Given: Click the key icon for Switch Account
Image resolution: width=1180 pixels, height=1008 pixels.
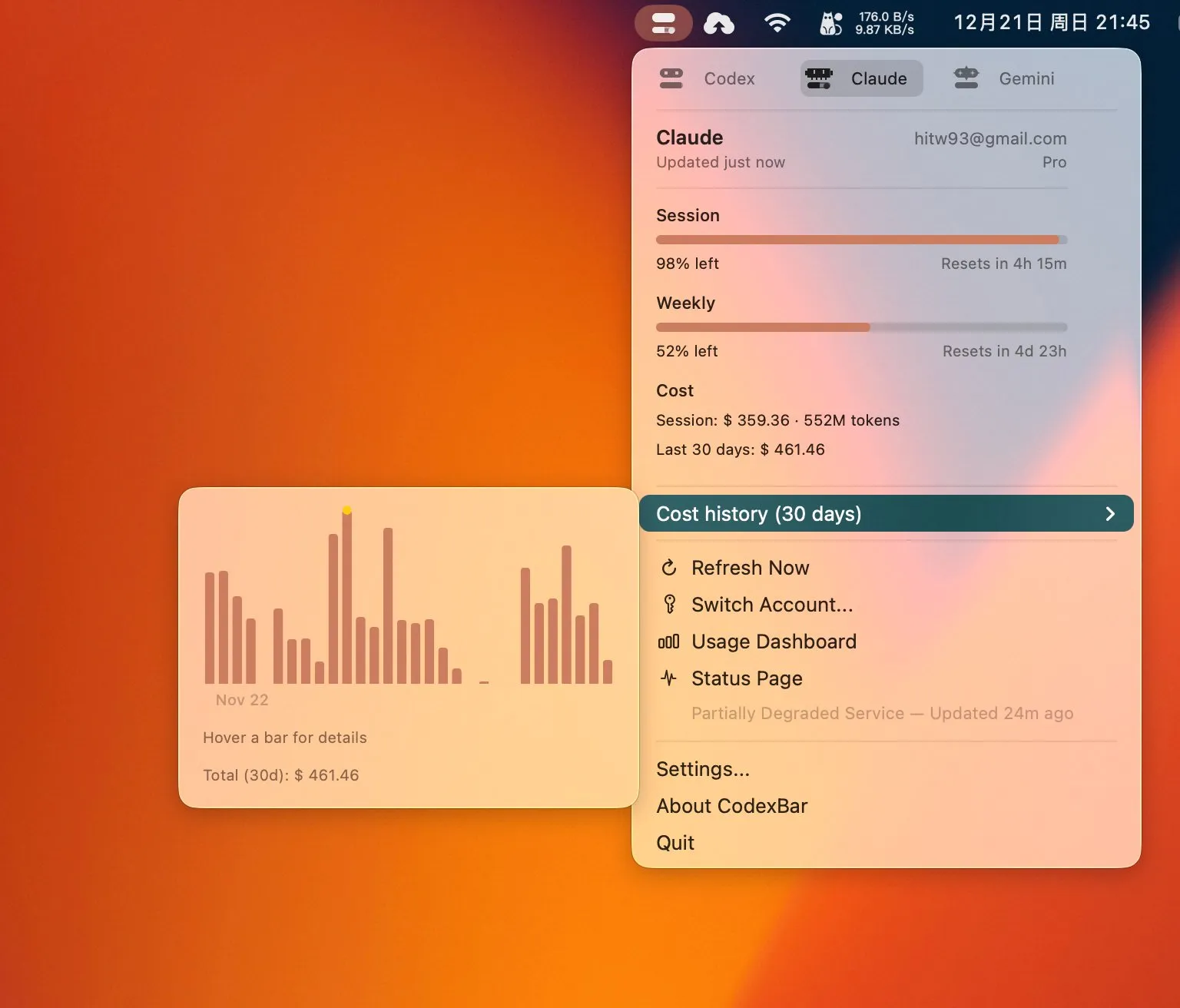Looking at the screenshot, I should tap(669, 605).
